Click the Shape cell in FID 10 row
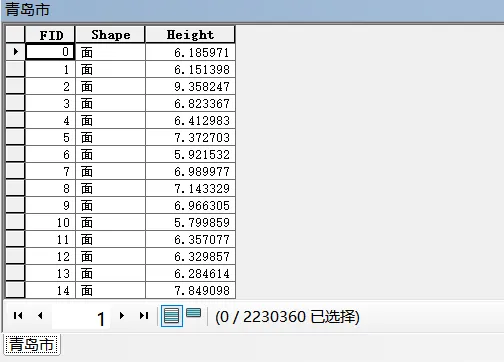 coord(110,222)
